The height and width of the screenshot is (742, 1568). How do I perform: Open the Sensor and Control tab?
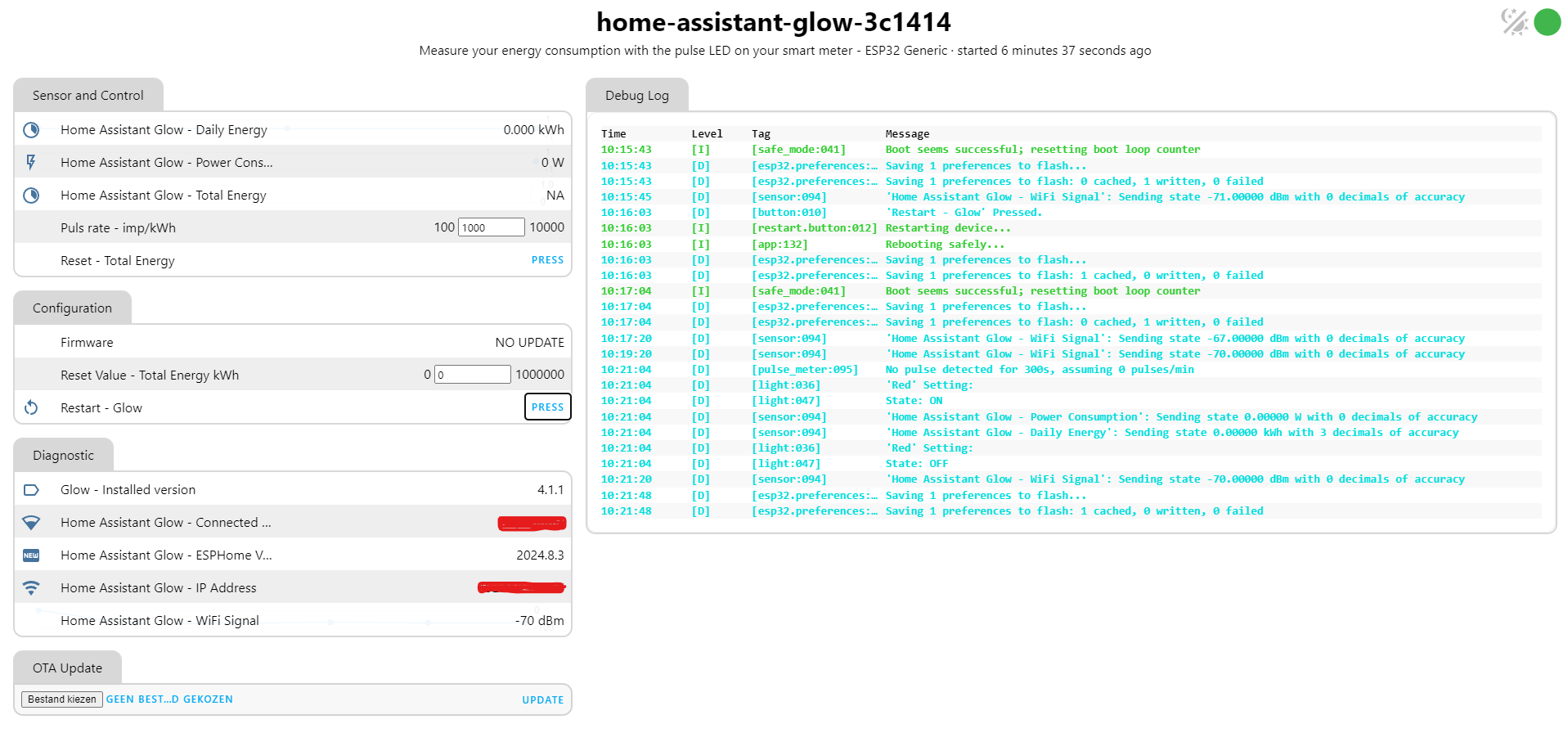88,95
